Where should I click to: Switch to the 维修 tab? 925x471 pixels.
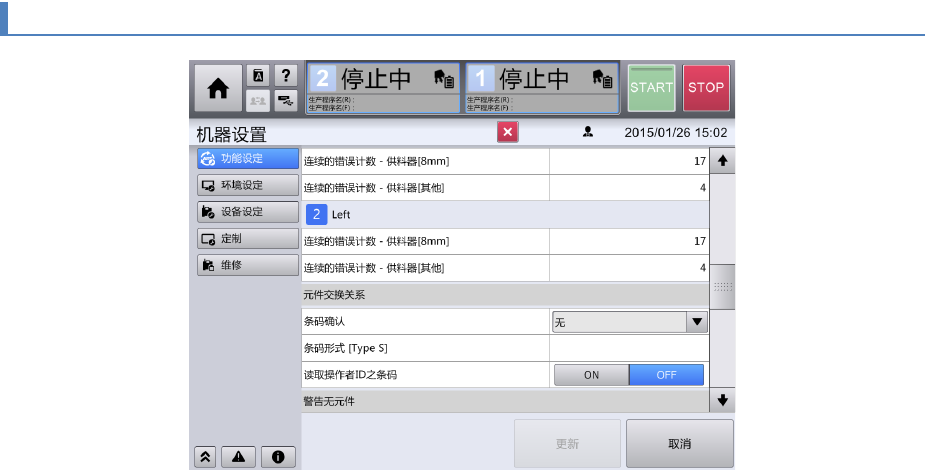tap(248, 265)
